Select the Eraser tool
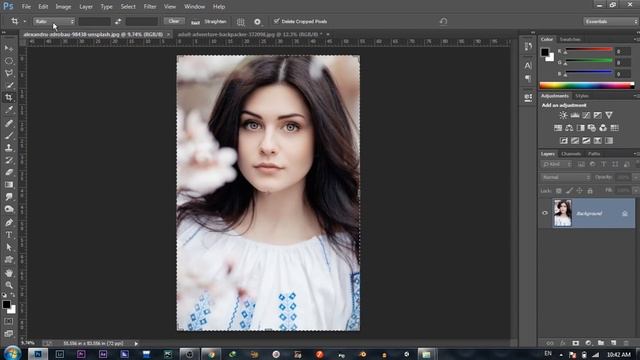Viewport: 640px width, 360px height. click(x=9, y=172)
